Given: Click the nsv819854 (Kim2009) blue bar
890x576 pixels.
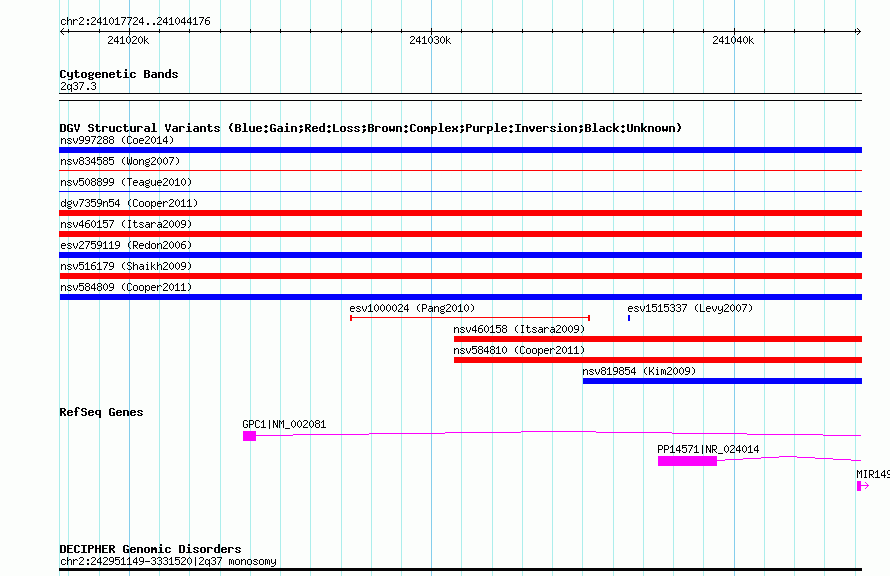Looking at the screenshot, I should [722, 381].
